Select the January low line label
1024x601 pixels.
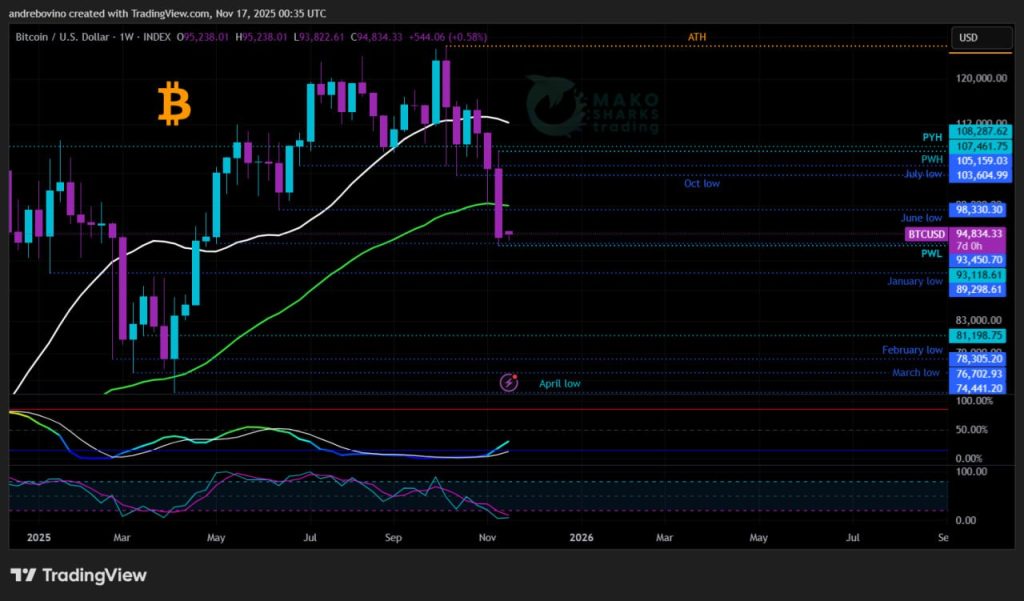tap(914, 281)
